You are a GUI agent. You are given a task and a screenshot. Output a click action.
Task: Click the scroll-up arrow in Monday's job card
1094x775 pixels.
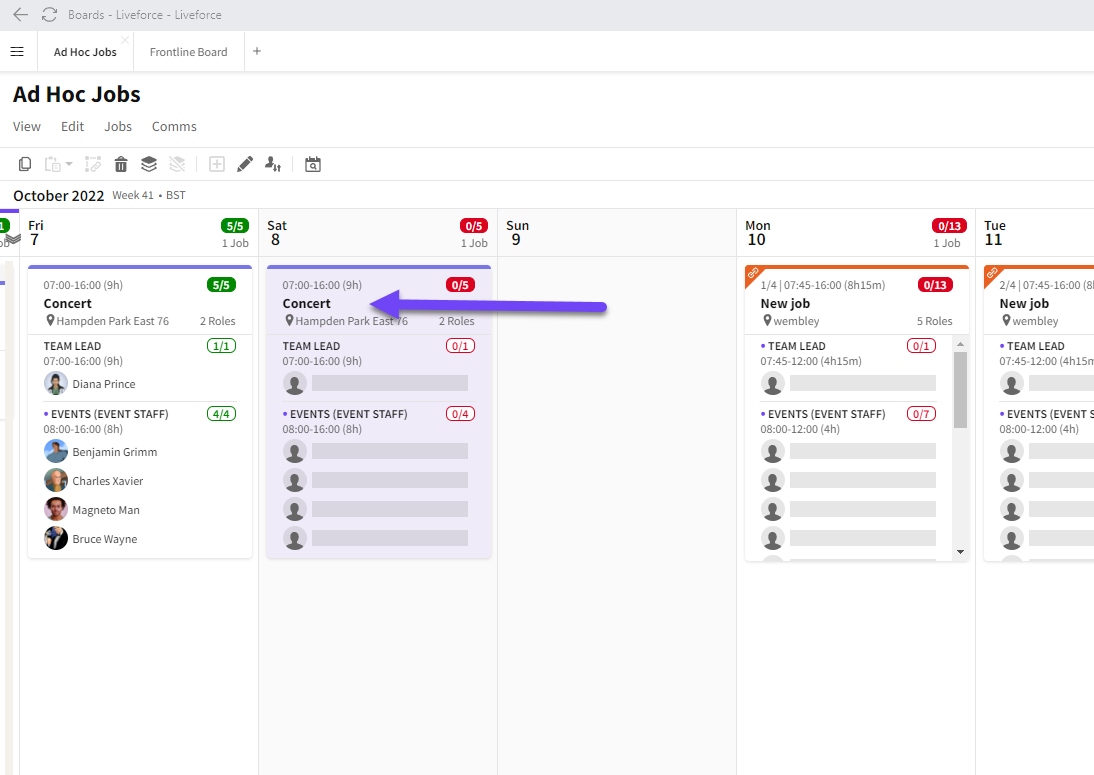961,344
